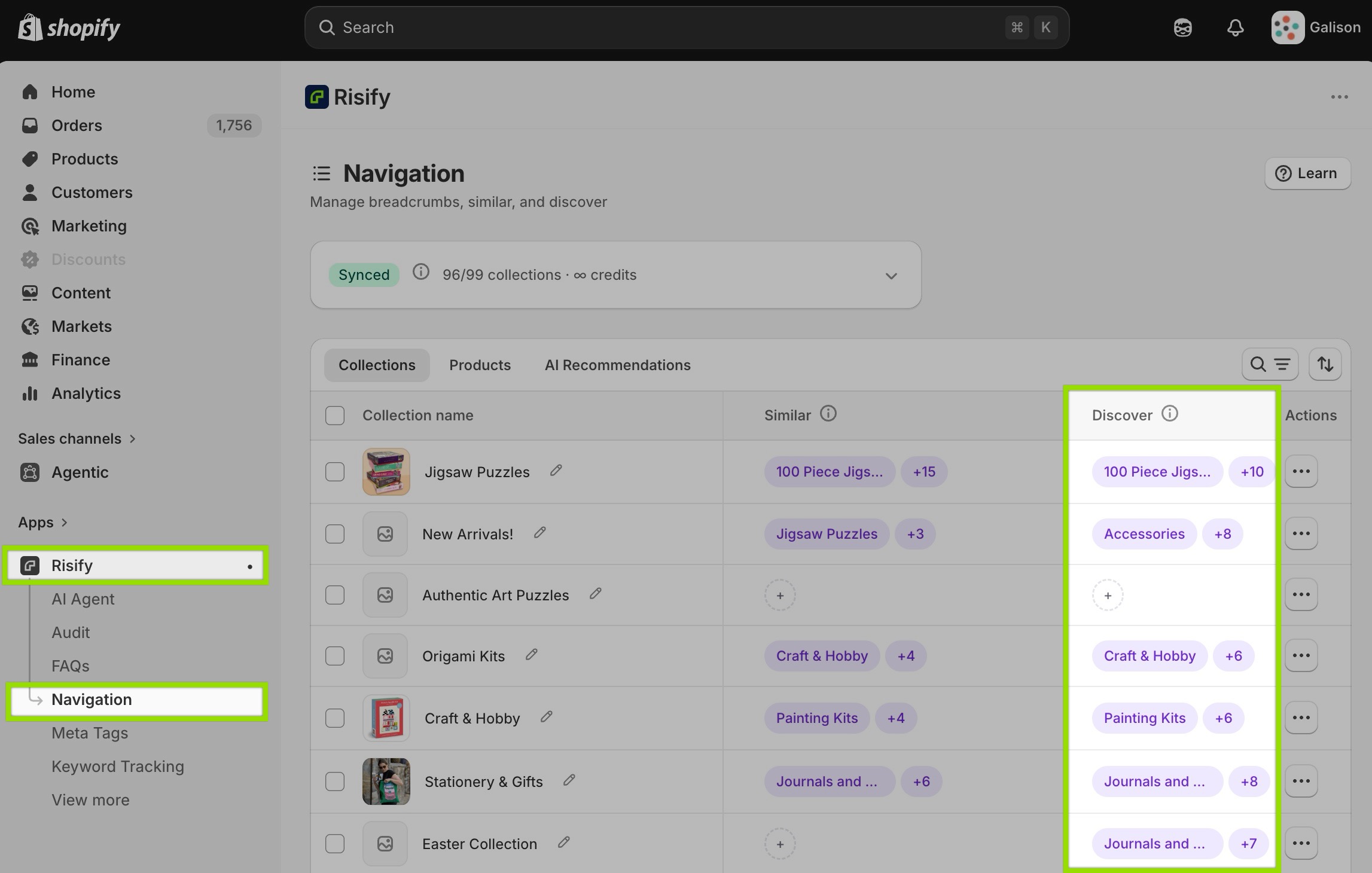This screenshot has width=1372, height=873.
Task: Switch to the Products tab
Action: [x=480, y=365]
